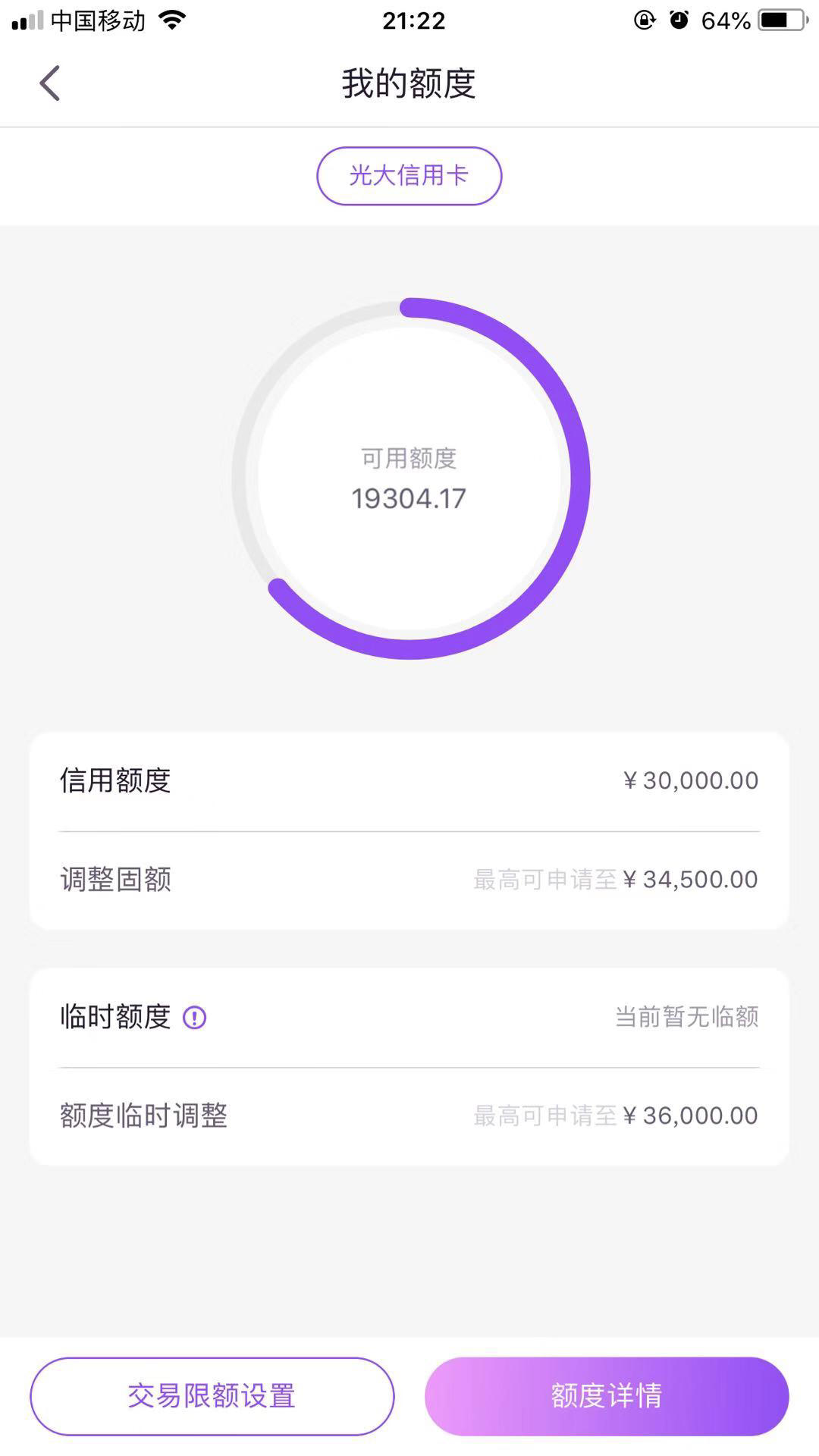Open the 调整固额 row
Image resolution: width=819 pixels, height=1456 pixels.
(409, 880)
